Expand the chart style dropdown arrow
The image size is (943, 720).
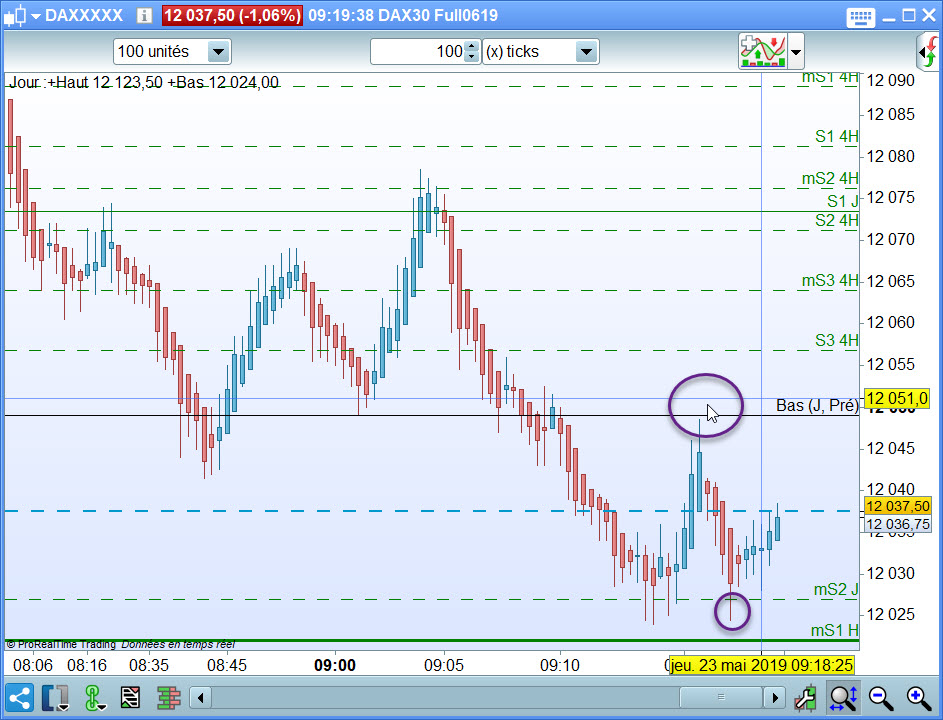point(35,16)
